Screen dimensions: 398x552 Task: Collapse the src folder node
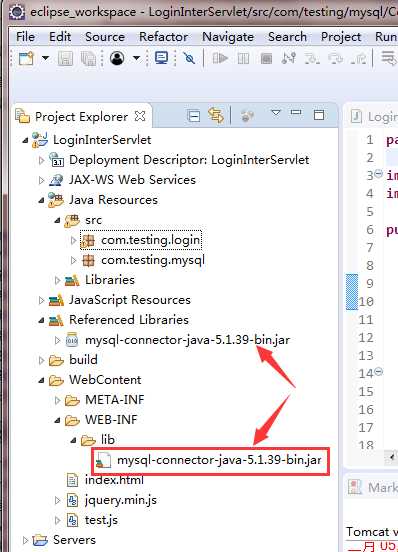57,221
